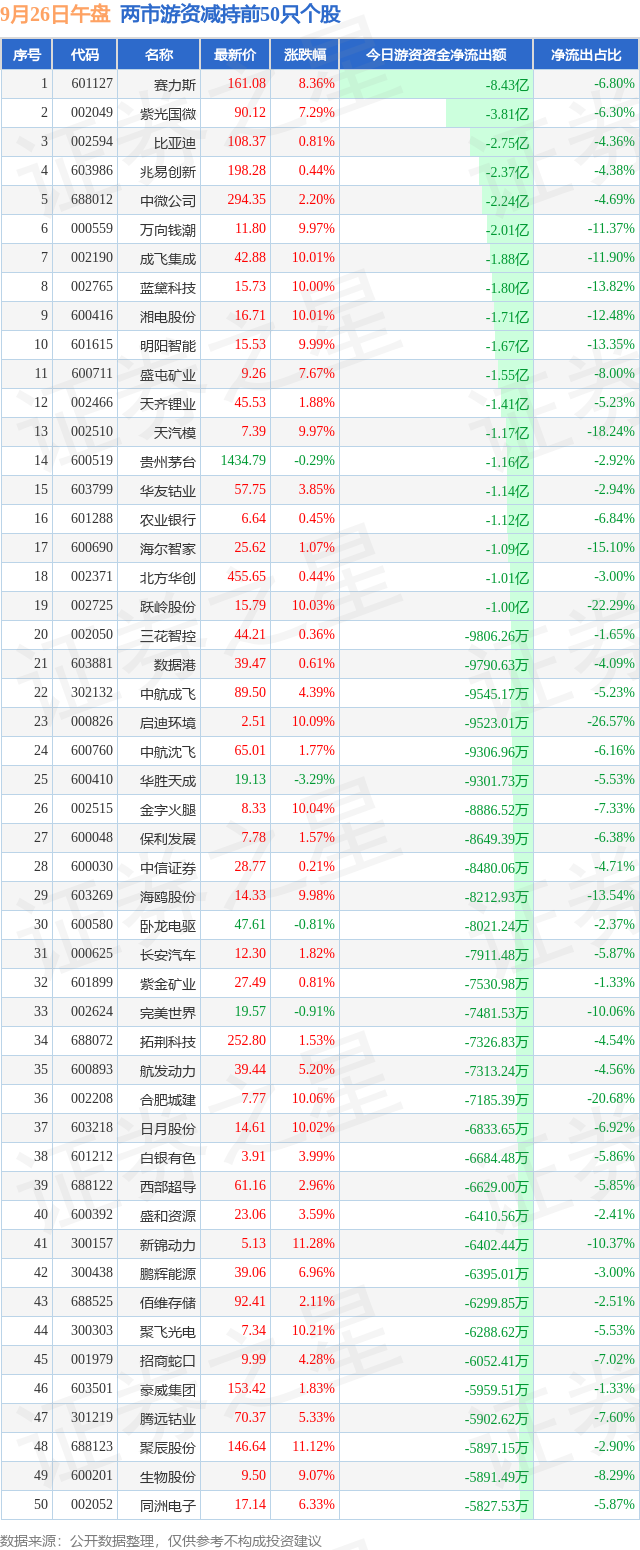The height and width of the screenshot is (1550, 640).
Task: Click stock name 农业银行
Action: pyautogui.click(x=168, y=519)
